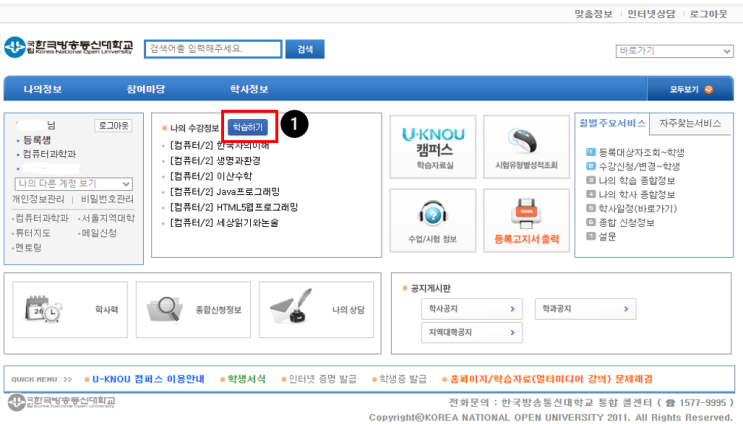Open 개인정보관리 link
The height and width of the screenshot is (424, 743).
click(x=38, y=199)
